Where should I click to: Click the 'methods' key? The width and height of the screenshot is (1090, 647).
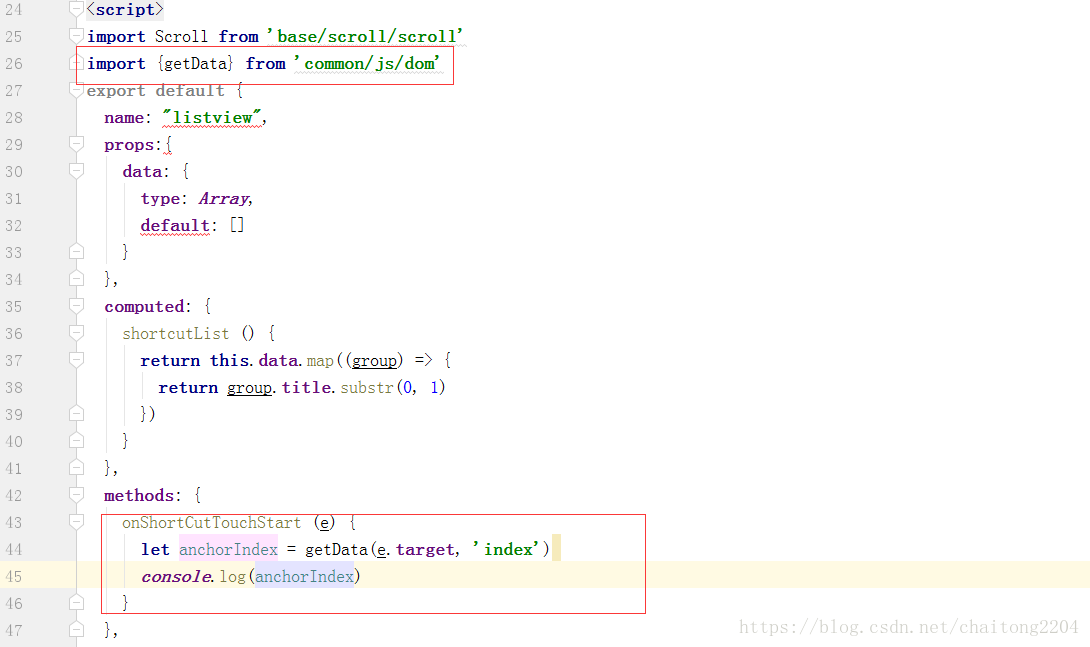pos(139,496)
